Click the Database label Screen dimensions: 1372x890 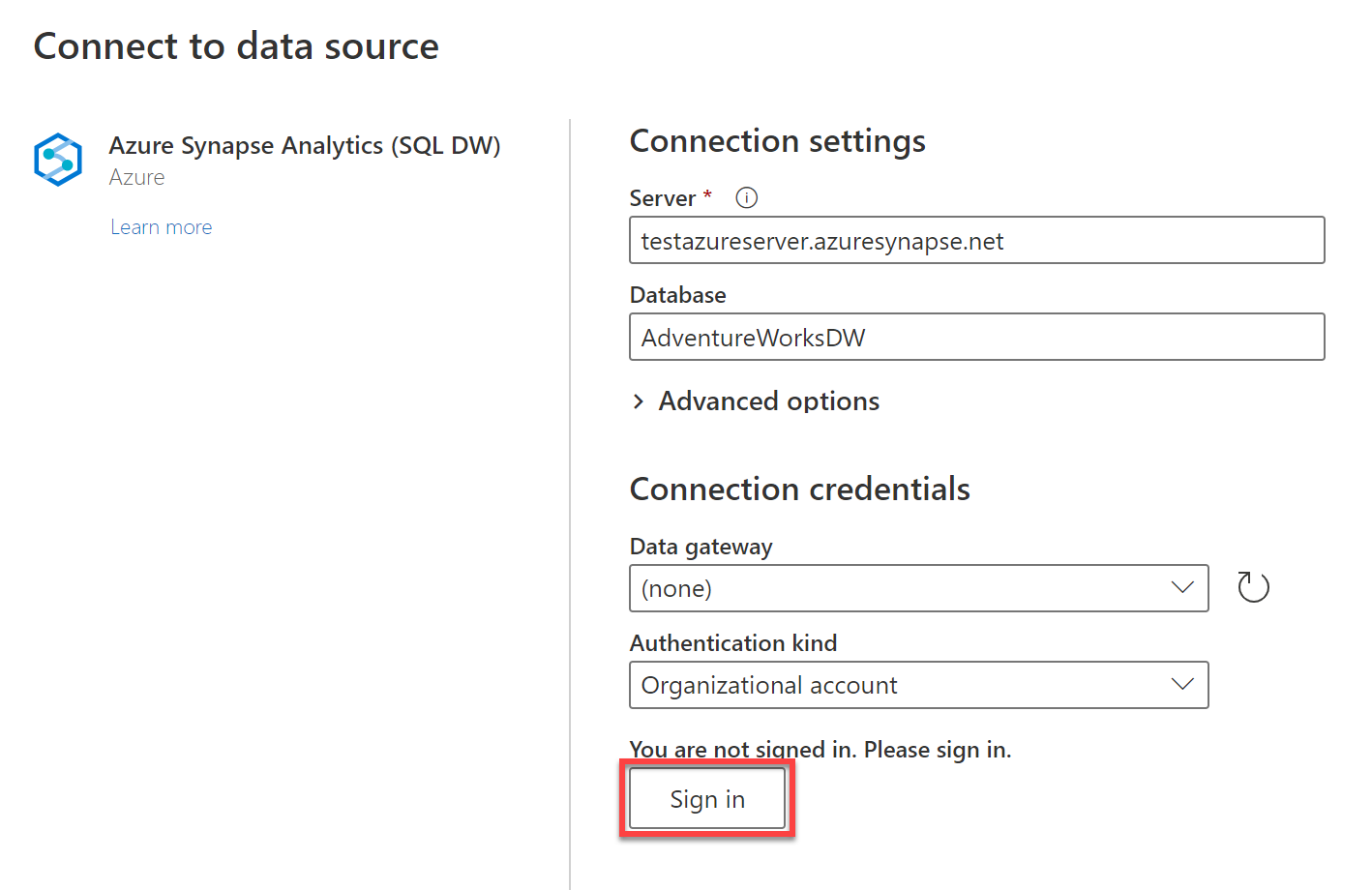point(677,295)
